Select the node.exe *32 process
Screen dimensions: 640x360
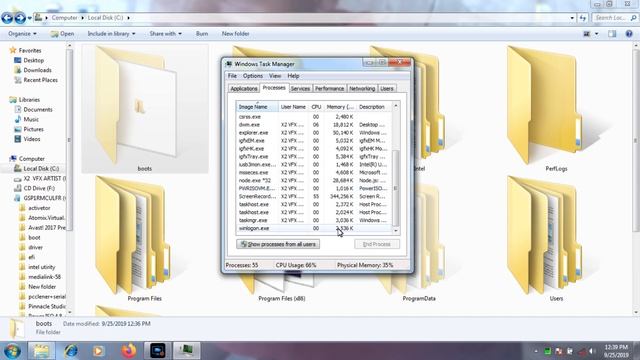[314, 180]
